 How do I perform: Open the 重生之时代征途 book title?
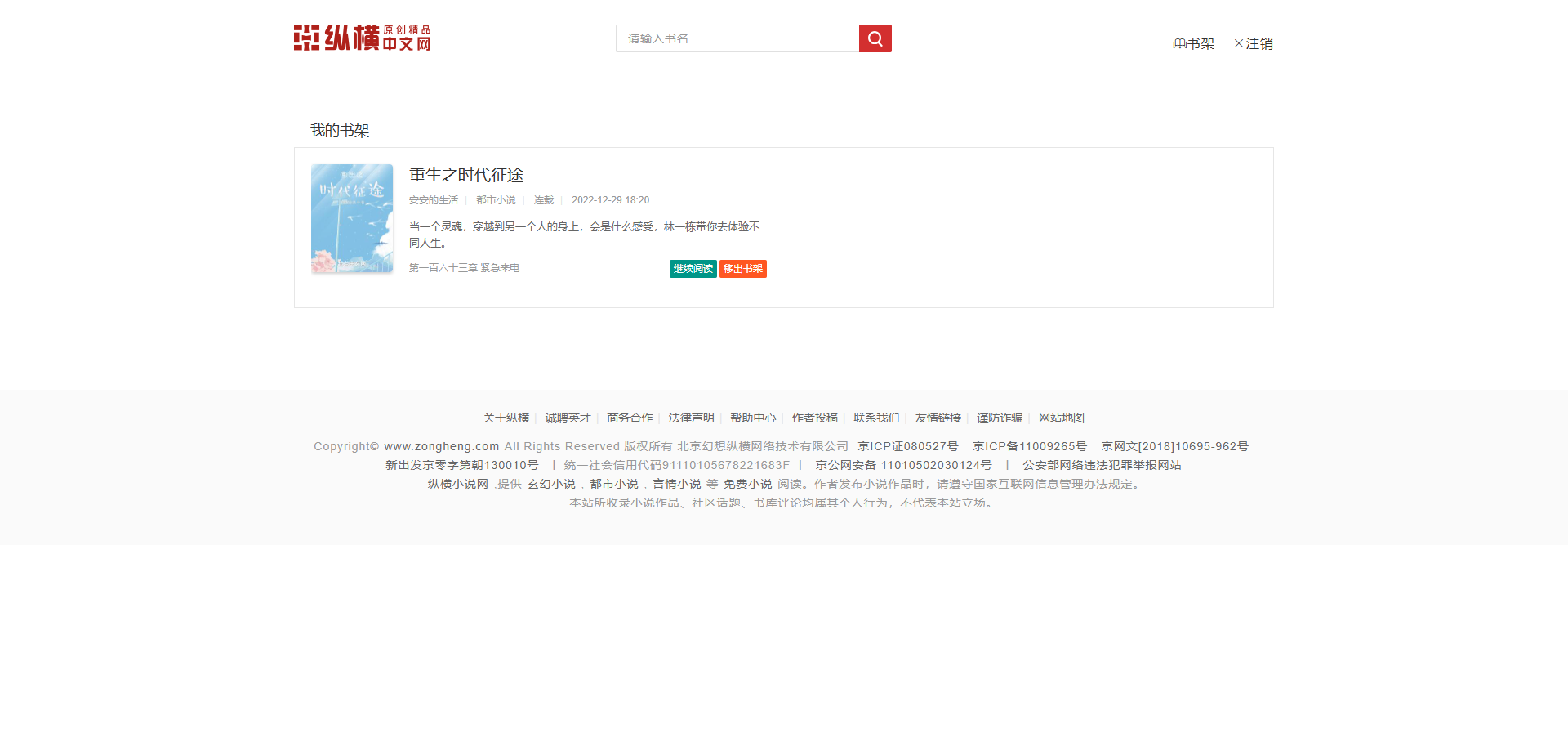[x=466, y=175]
